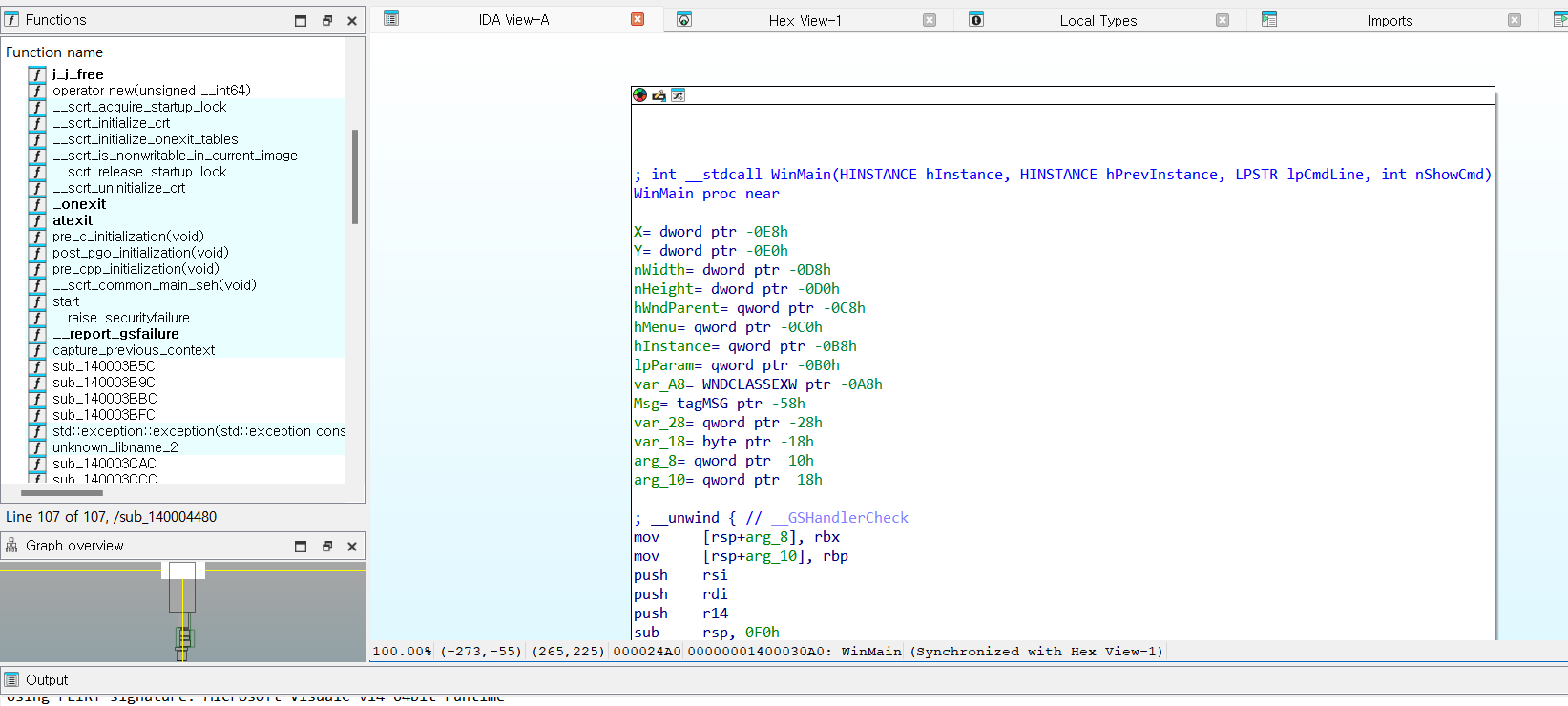Select the IDA View-A tab
The width and height of the screenshot is (1568, 706).
[x=513, y=19]
